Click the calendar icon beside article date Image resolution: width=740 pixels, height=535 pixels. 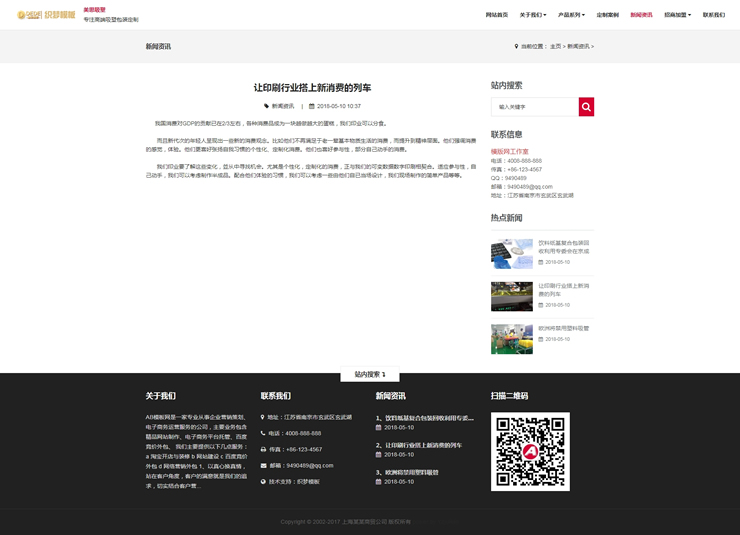point(311,105)
